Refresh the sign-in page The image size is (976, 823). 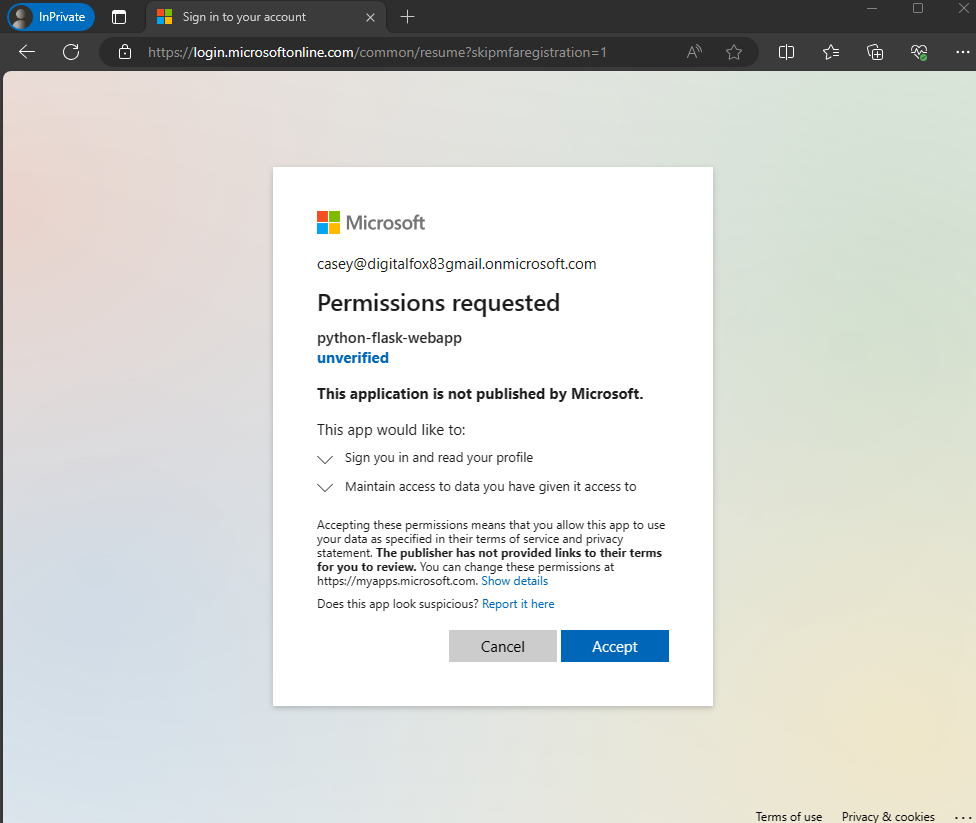pyautogui.click(x=70, y=52)
